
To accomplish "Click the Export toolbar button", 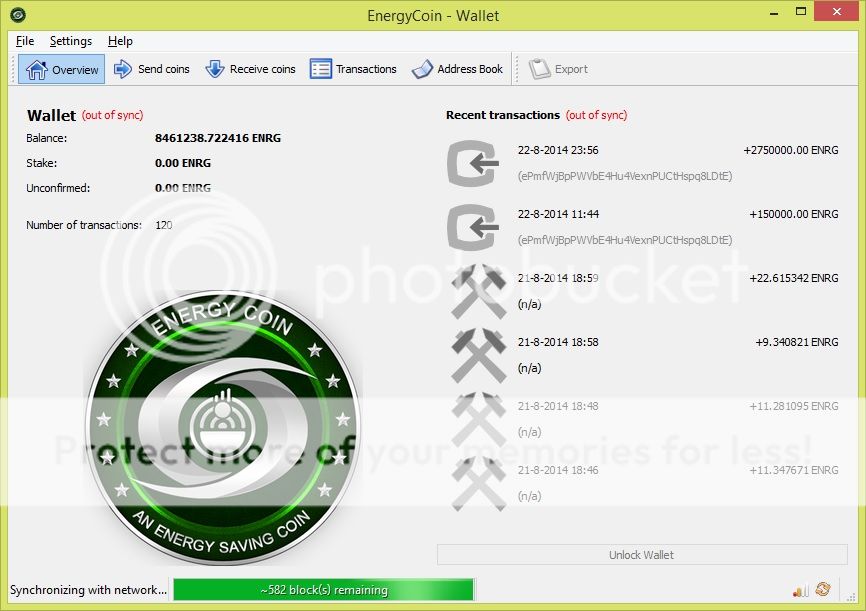I will click(x=558, y=69).
